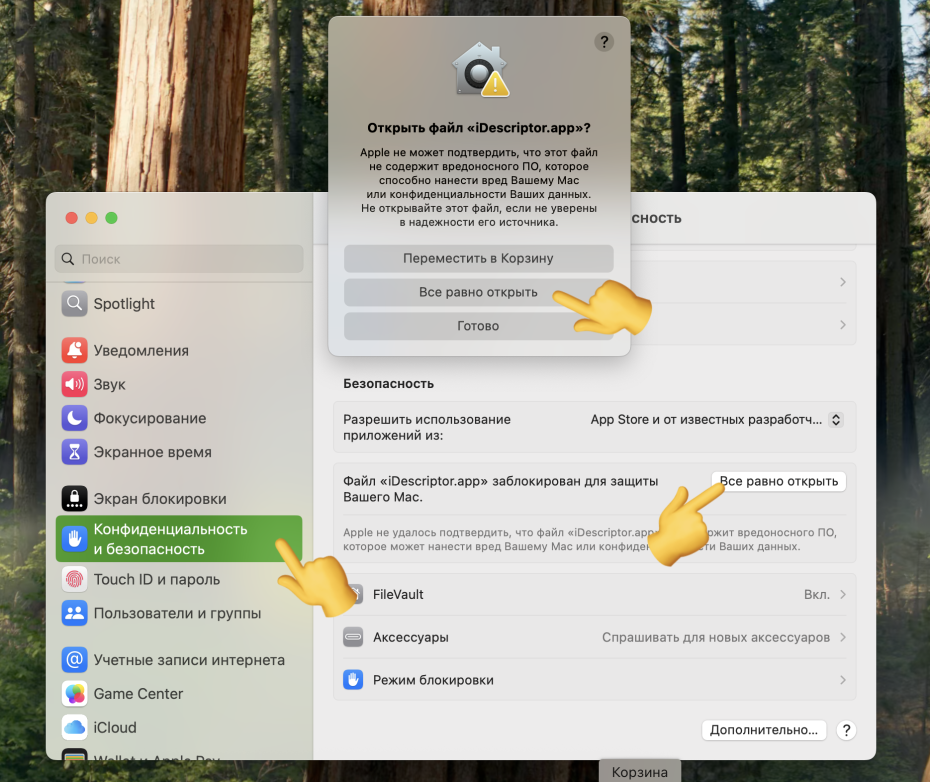This screenshot has width=930, height=782.
Task: Click the help question mark in Gatekeeper dialog
Action: pyautogui.click(x=604, y=42)
